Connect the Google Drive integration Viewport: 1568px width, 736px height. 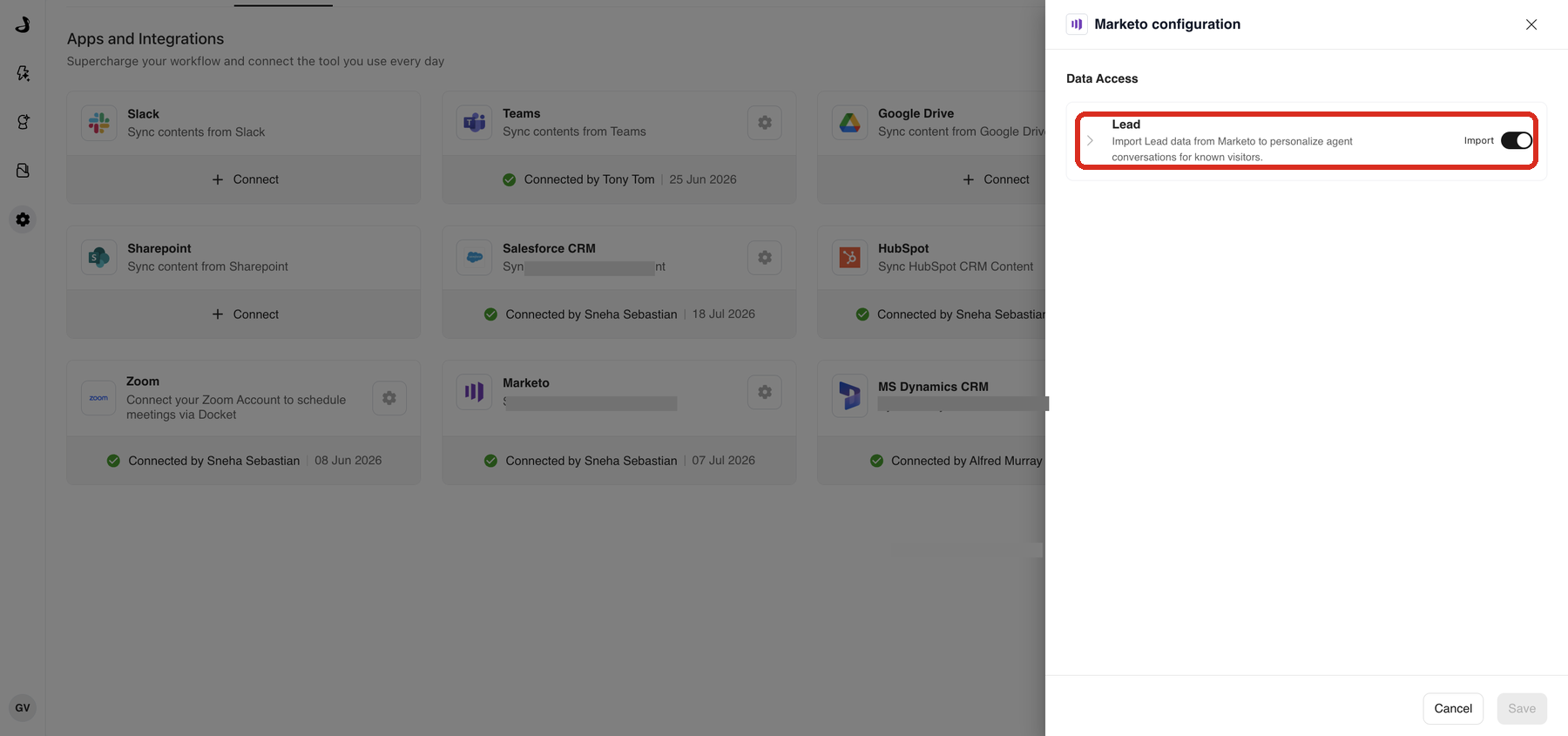click(x=995, y=179)
